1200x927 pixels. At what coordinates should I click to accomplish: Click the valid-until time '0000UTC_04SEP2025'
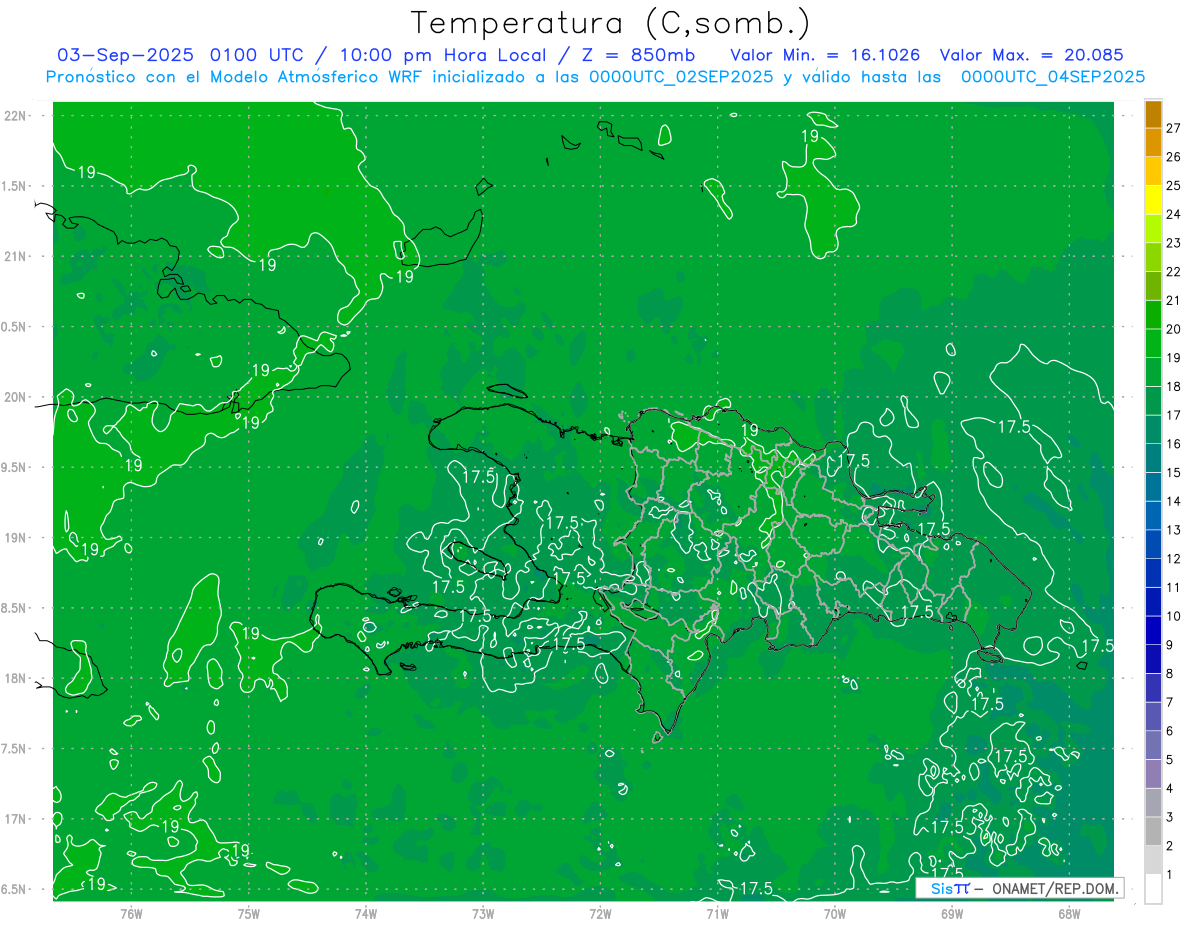point(1052,77)
